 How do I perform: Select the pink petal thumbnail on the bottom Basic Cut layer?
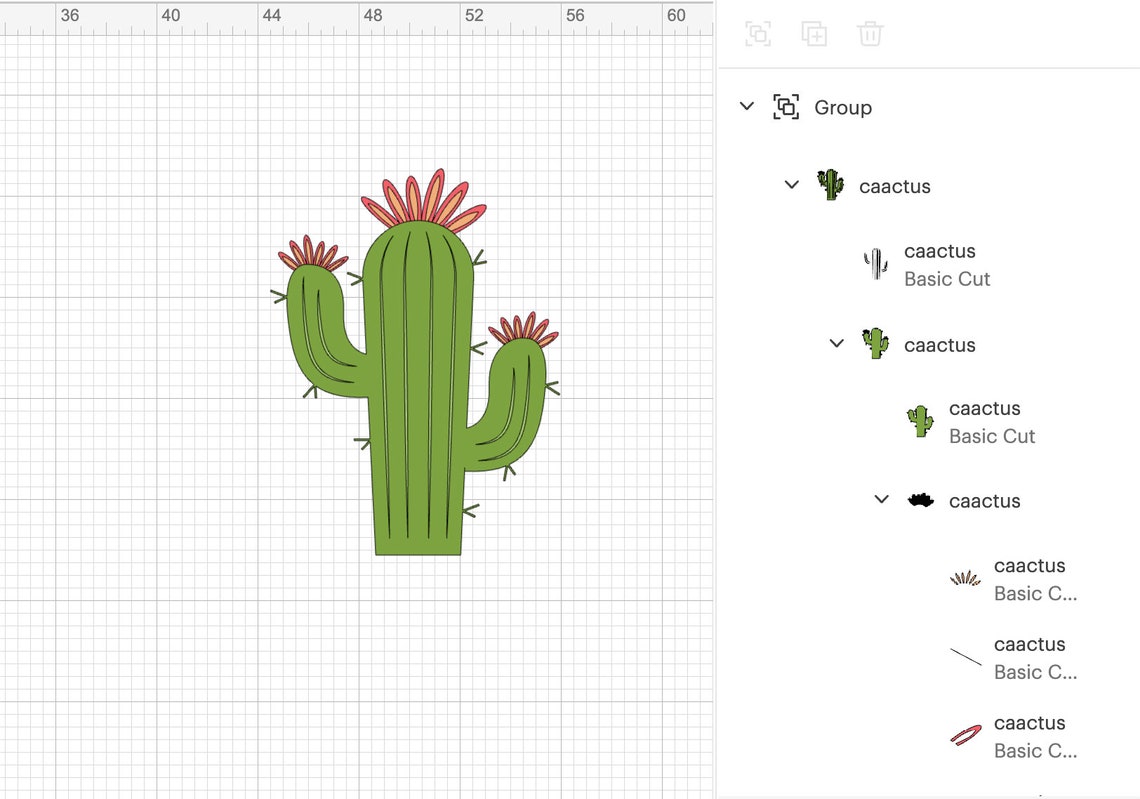click(x=965, y=735)
